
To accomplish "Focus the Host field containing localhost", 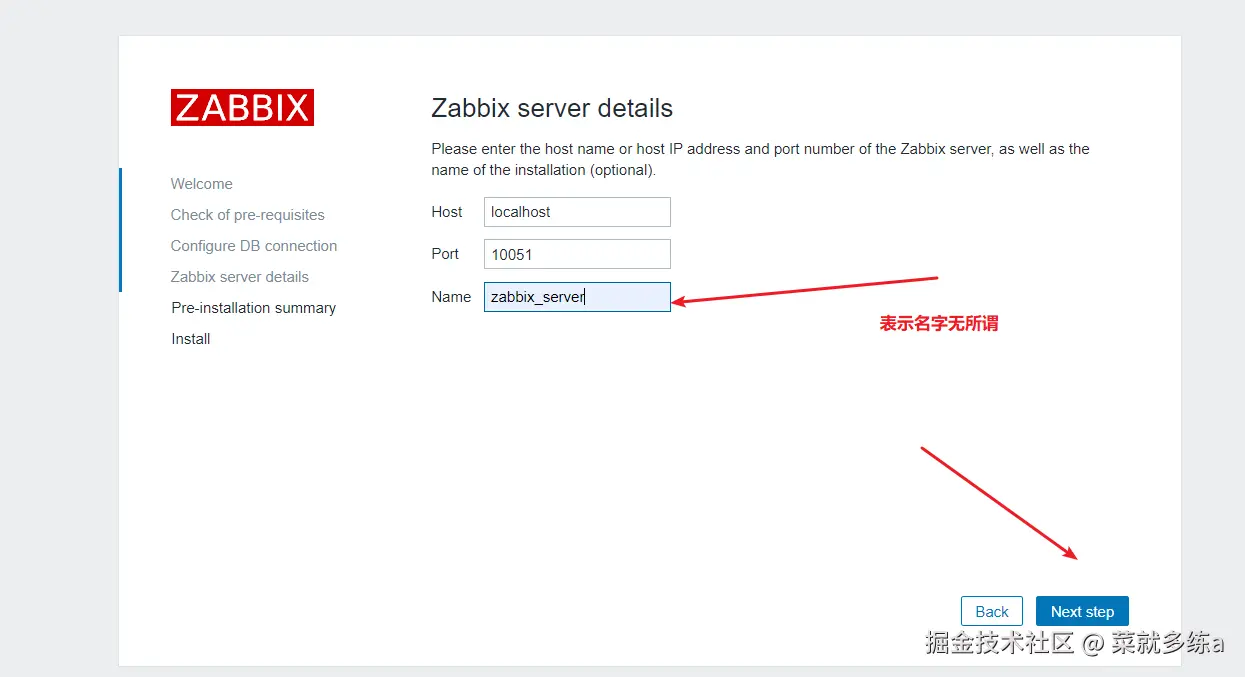I will pyautogui.click(x=577, y=212).
